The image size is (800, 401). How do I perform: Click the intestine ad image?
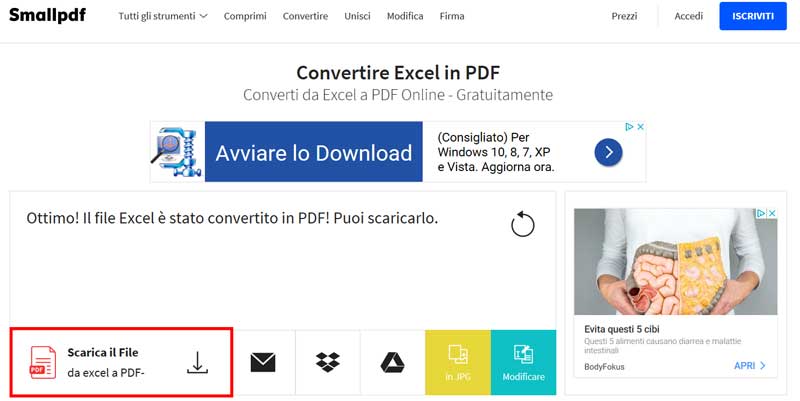click(x=676, y=261)
